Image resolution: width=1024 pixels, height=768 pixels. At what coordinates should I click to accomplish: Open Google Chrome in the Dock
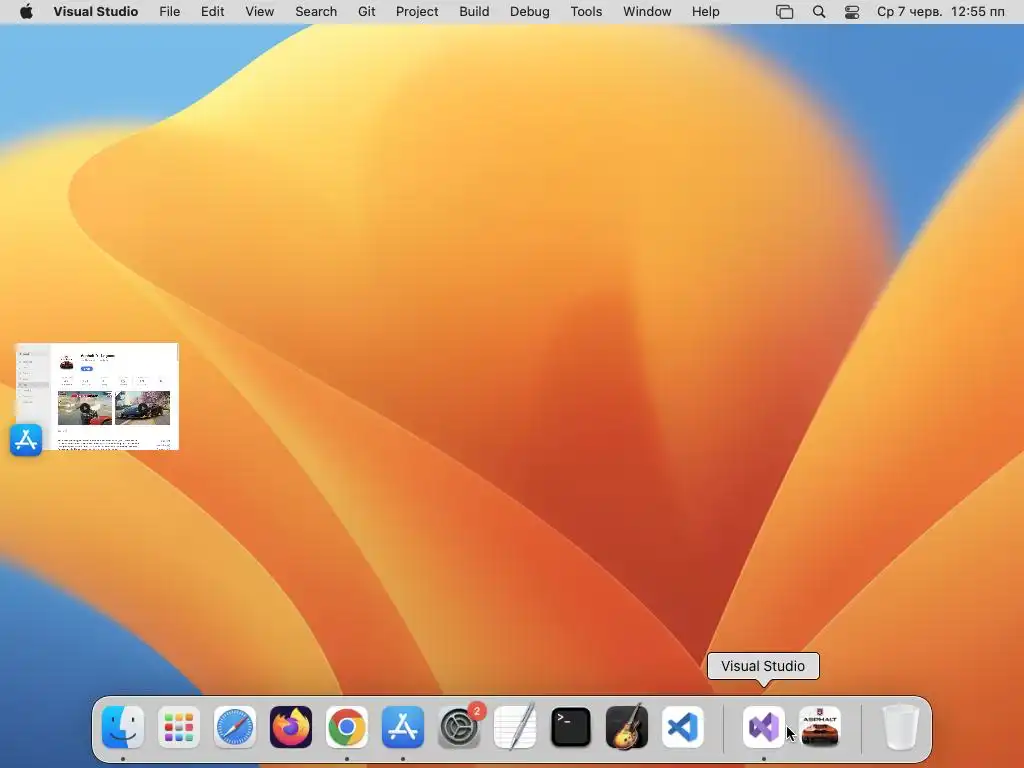(x=347, y=727)
